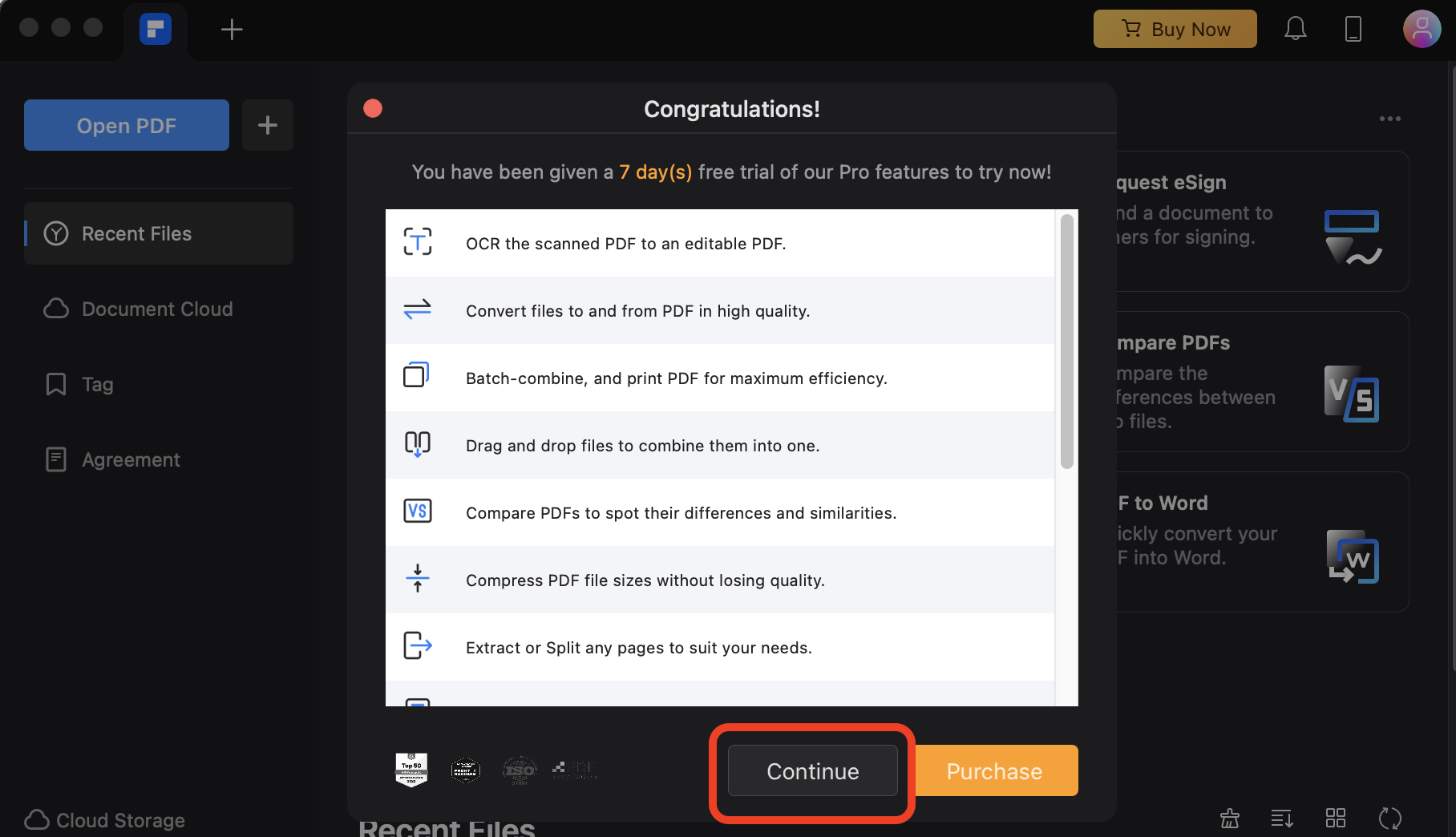Click the Compare PDFs VS icon
Viewport: 1456px width, 837px height.
[x=417, y=511]
